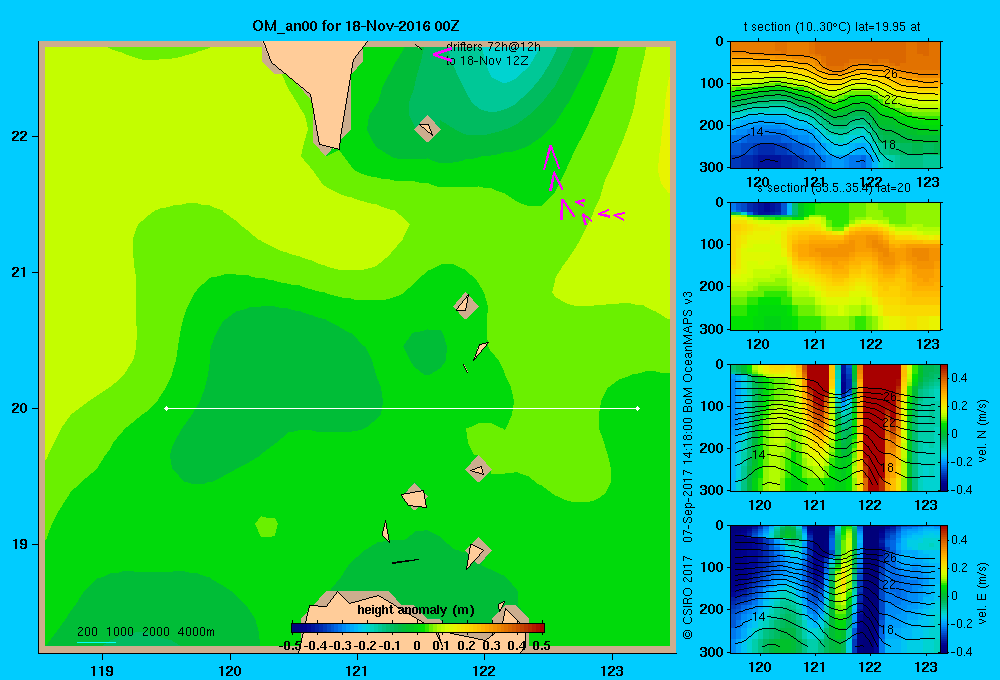Click the main map latitude label 20
Image resolution: width=1000 pixels, height=680 pixels.
pos(20,408)
